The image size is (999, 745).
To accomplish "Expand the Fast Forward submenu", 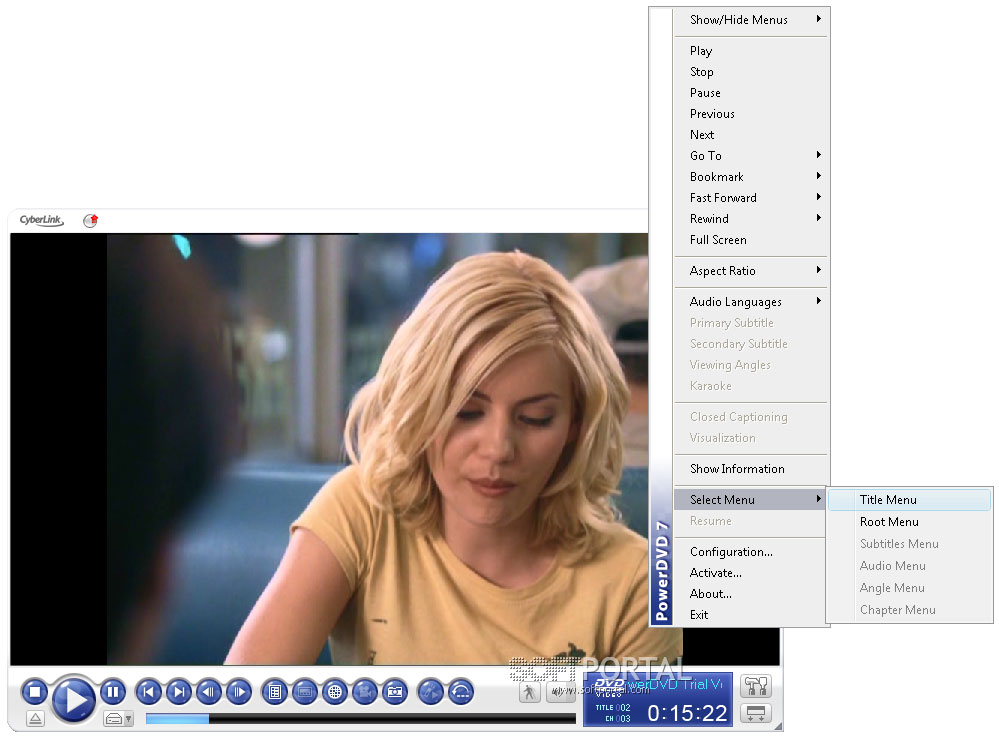I will [x=751, y=198].
